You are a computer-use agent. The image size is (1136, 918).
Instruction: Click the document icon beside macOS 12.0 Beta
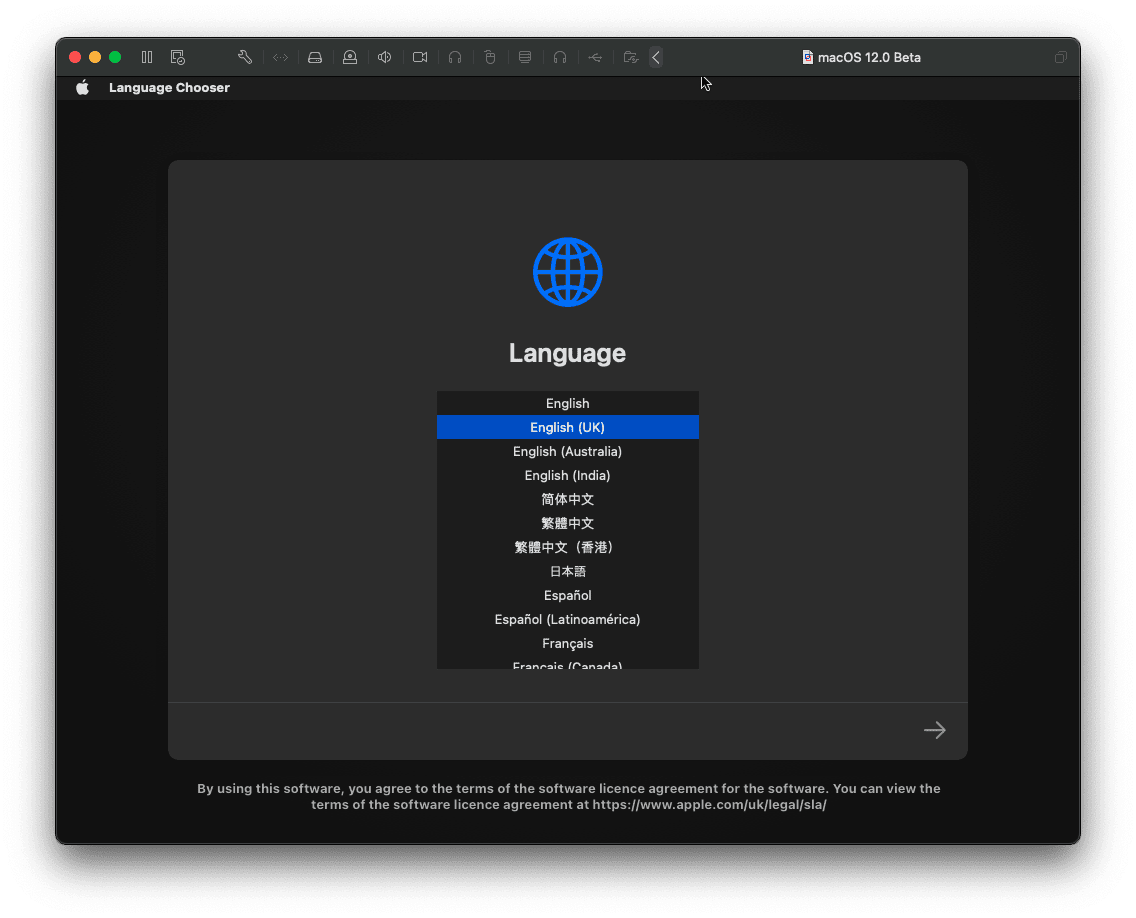tap(808, 57)
